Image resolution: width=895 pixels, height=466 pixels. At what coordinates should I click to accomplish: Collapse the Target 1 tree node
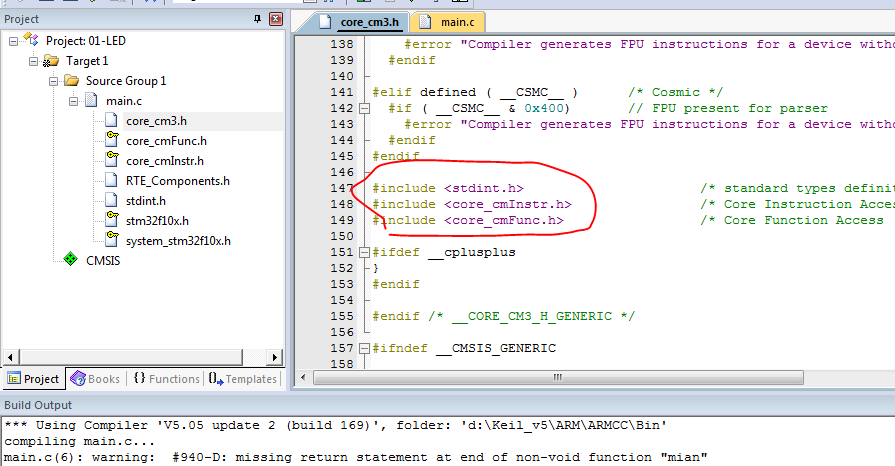coord(32,61)
